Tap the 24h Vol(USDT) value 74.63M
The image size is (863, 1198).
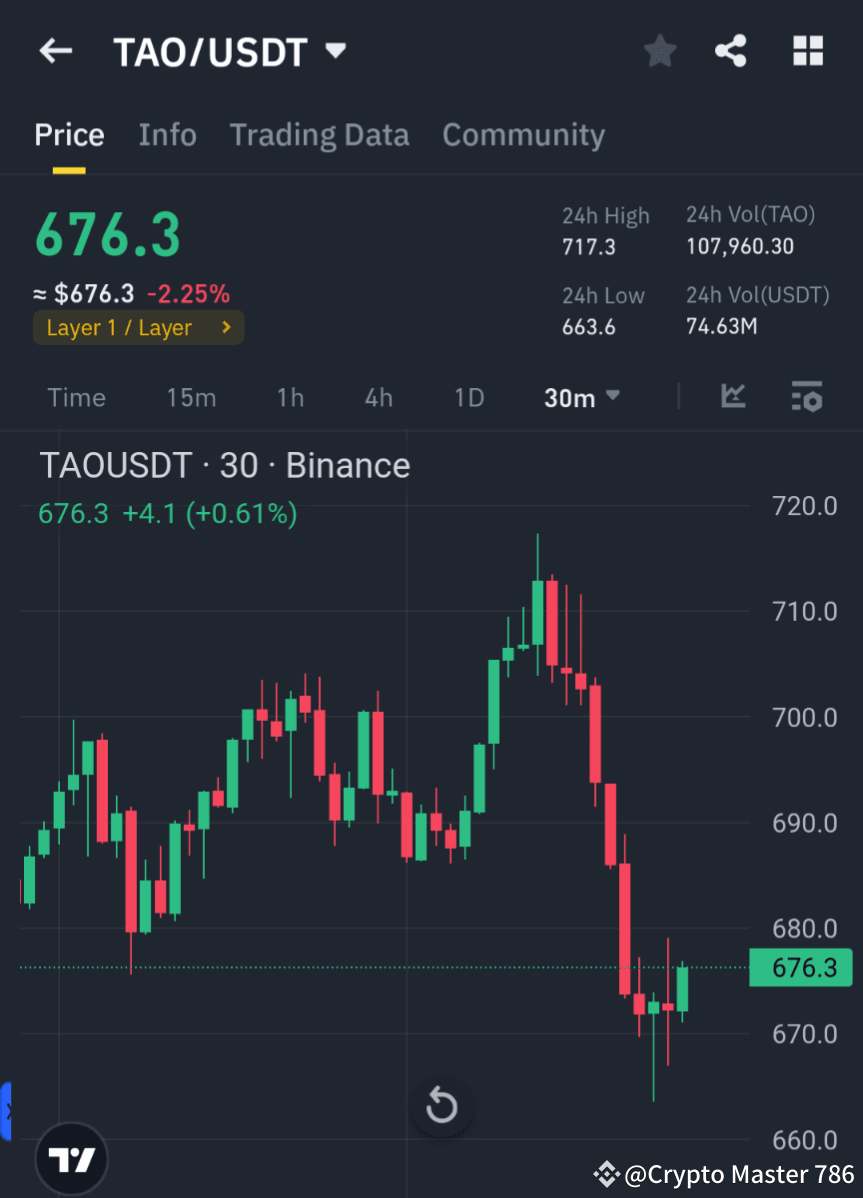coord(722,327)
